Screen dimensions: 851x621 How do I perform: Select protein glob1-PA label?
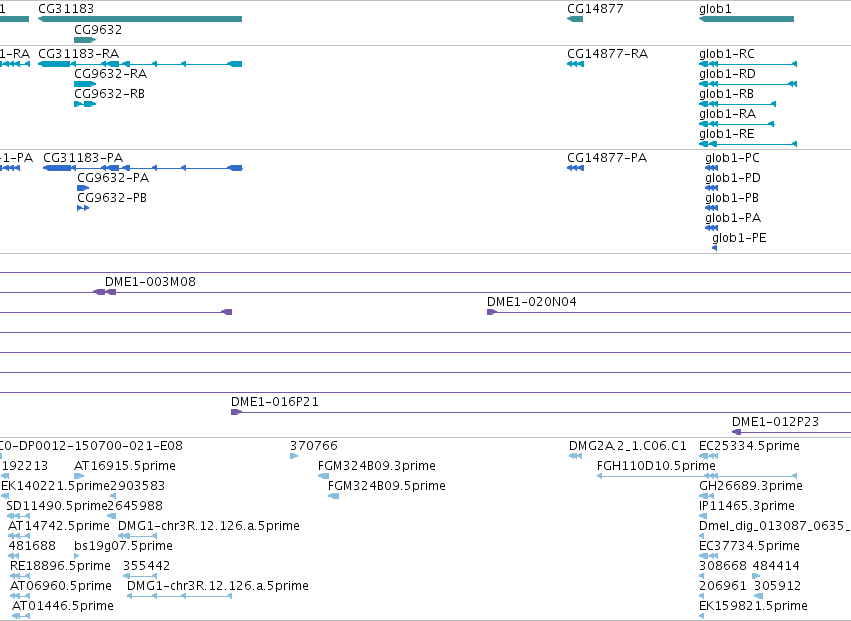[733, 218]
